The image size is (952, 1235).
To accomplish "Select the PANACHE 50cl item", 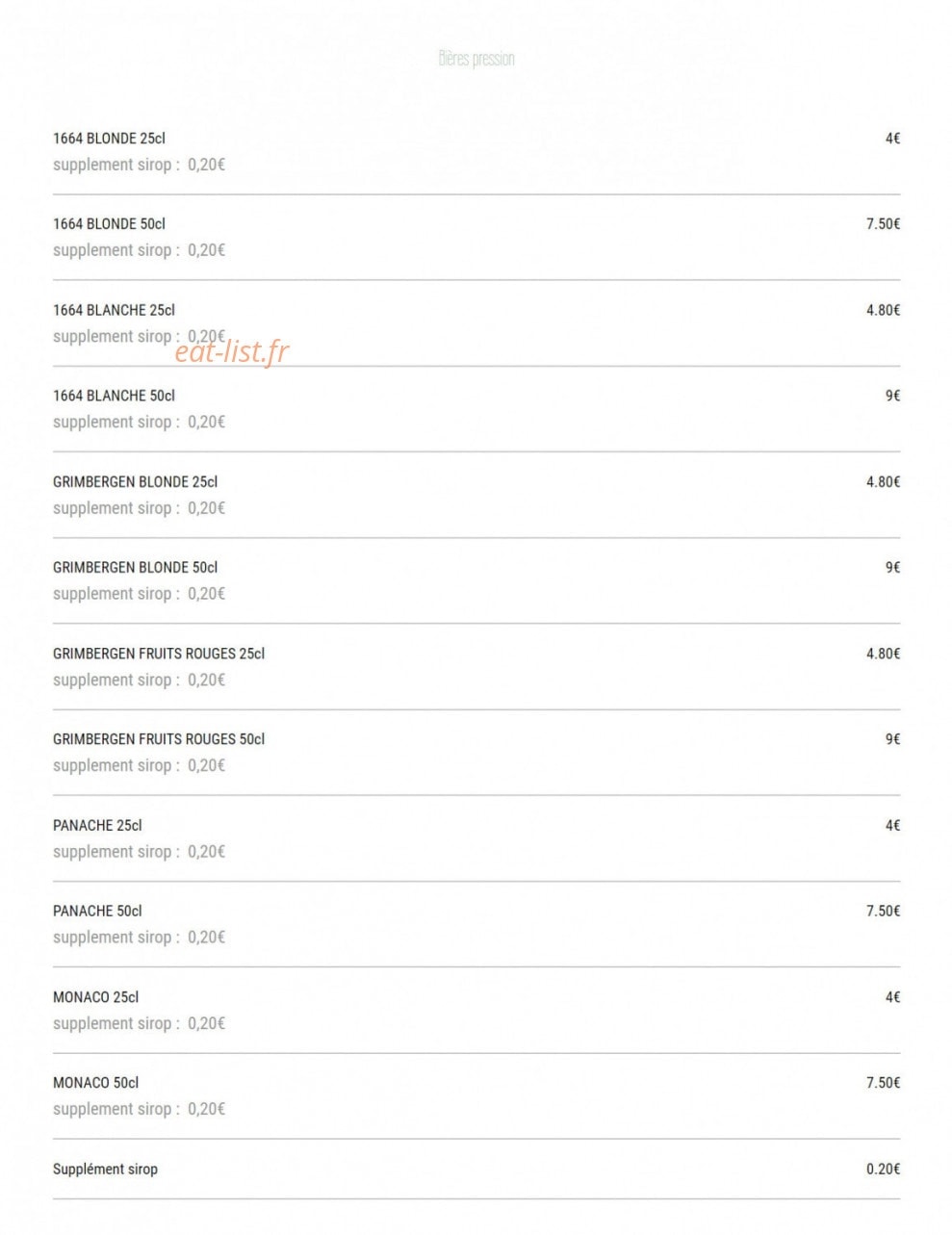I will tap(97, 911).
